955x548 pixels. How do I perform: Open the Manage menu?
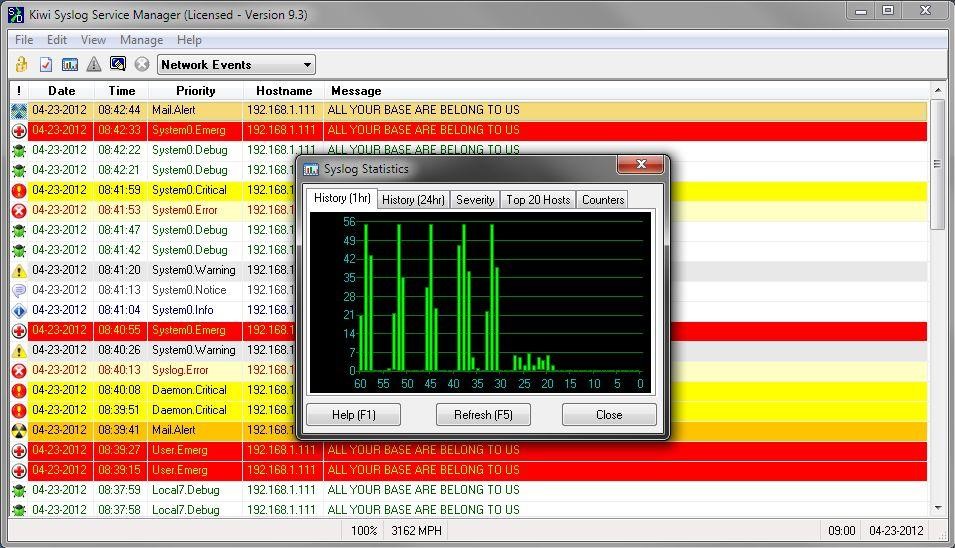[x=141, y=40]
